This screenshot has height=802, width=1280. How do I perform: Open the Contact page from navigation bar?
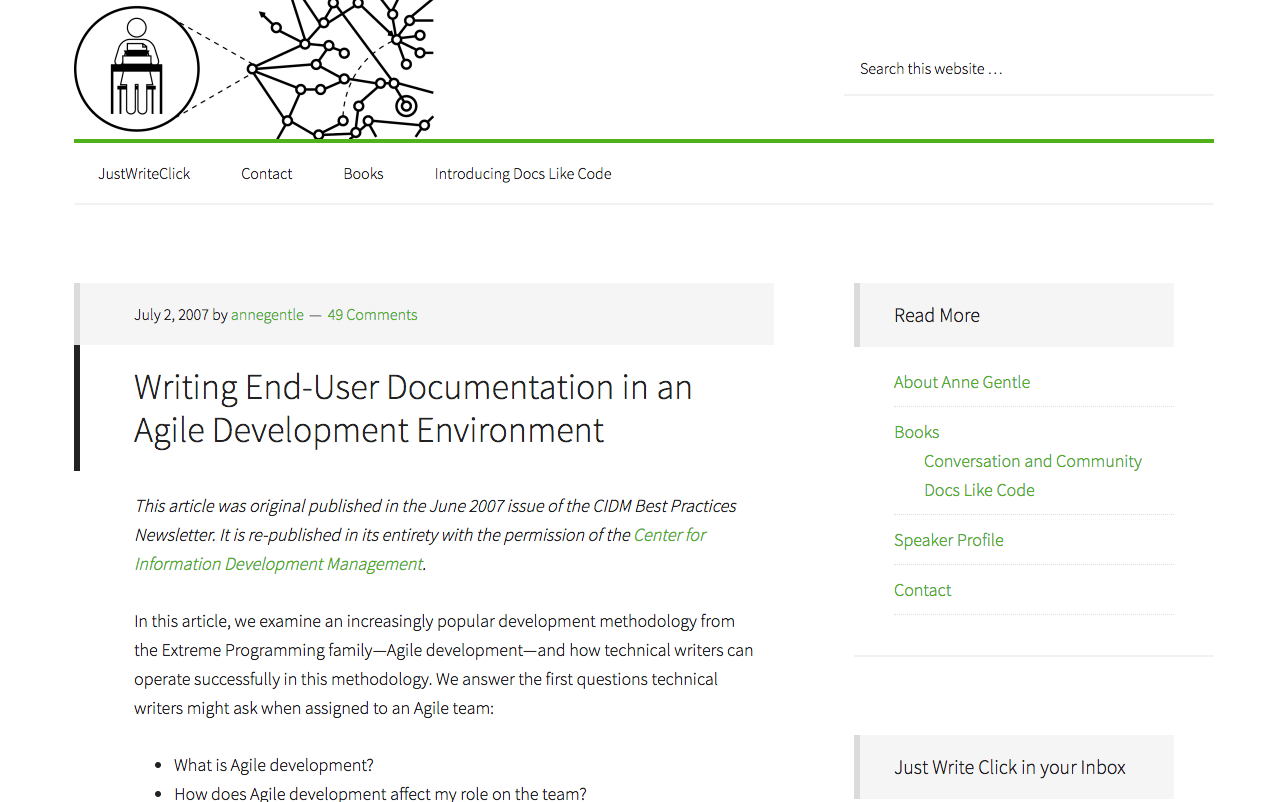pyautogui.click(x=266, y=173)
